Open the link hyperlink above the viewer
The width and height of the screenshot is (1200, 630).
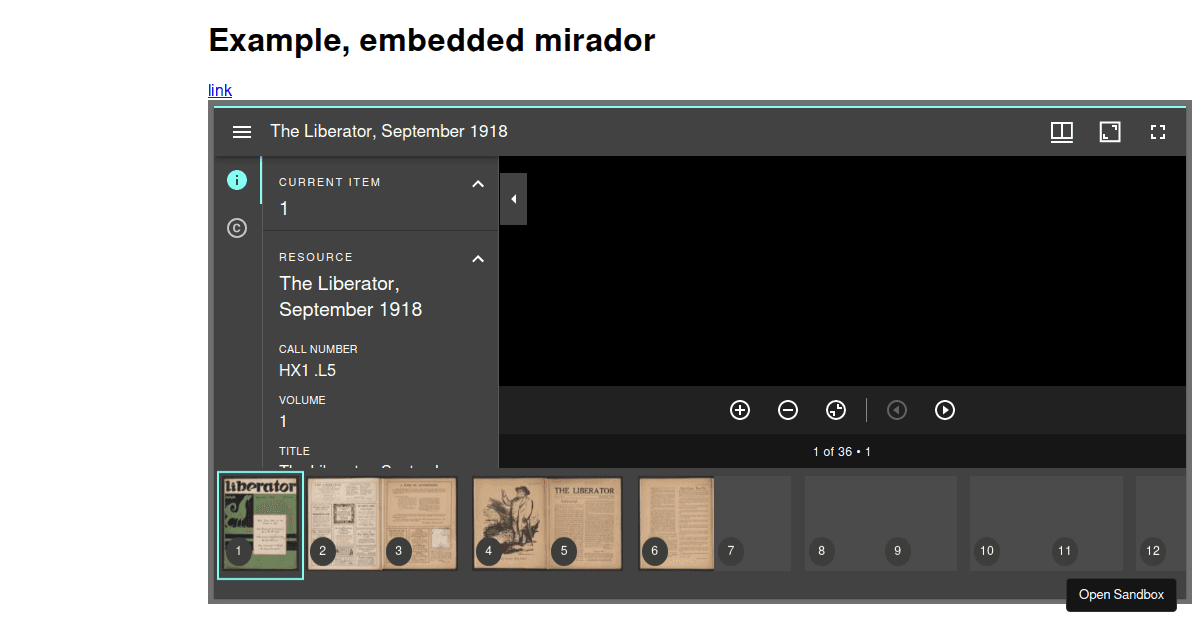point(219,90)
